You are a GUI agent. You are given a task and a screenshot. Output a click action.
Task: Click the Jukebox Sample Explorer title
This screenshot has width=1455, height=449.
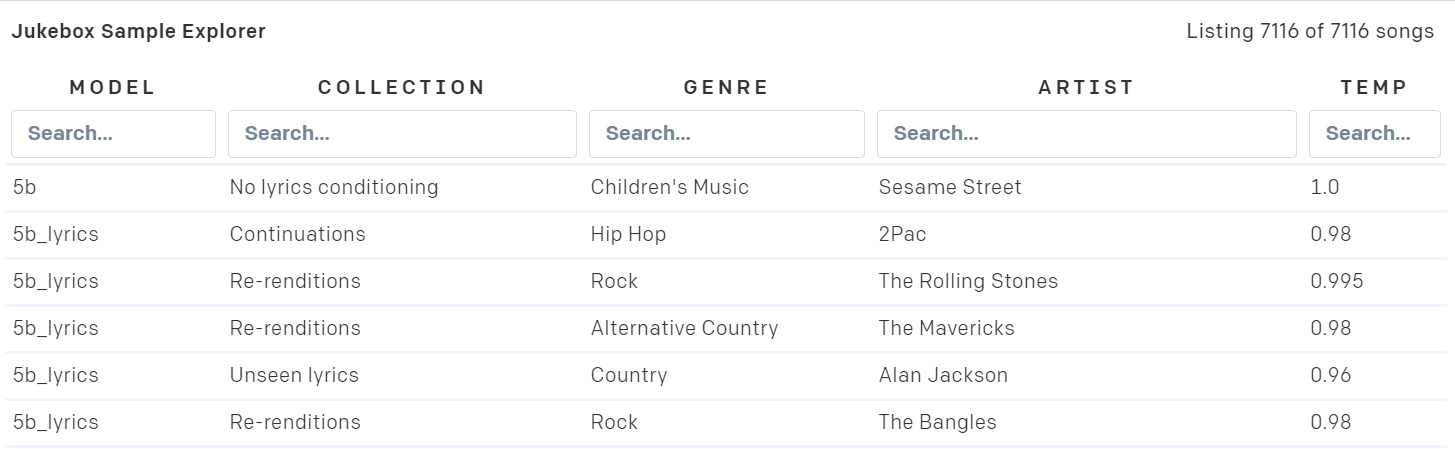coord(139,32)
